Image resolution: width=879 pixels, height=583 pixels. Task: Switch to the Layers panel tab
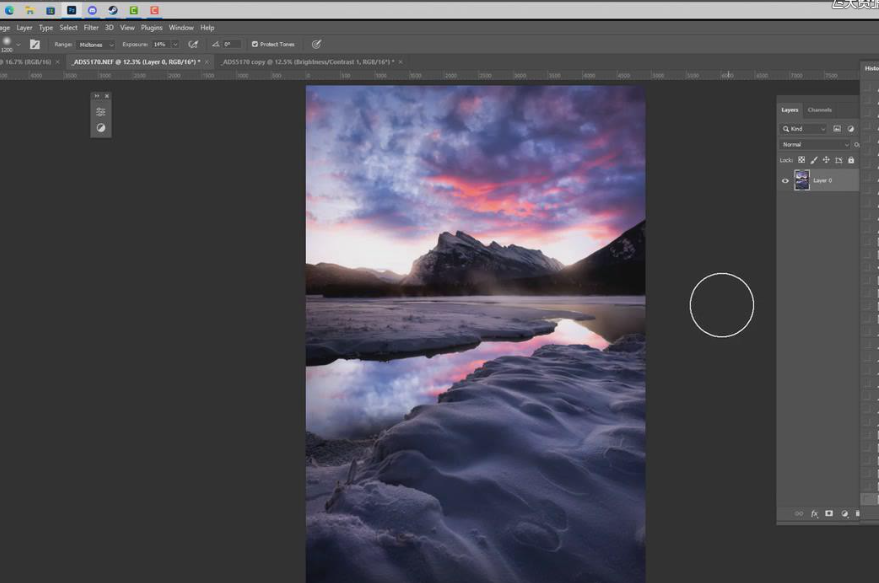(789, 110)
